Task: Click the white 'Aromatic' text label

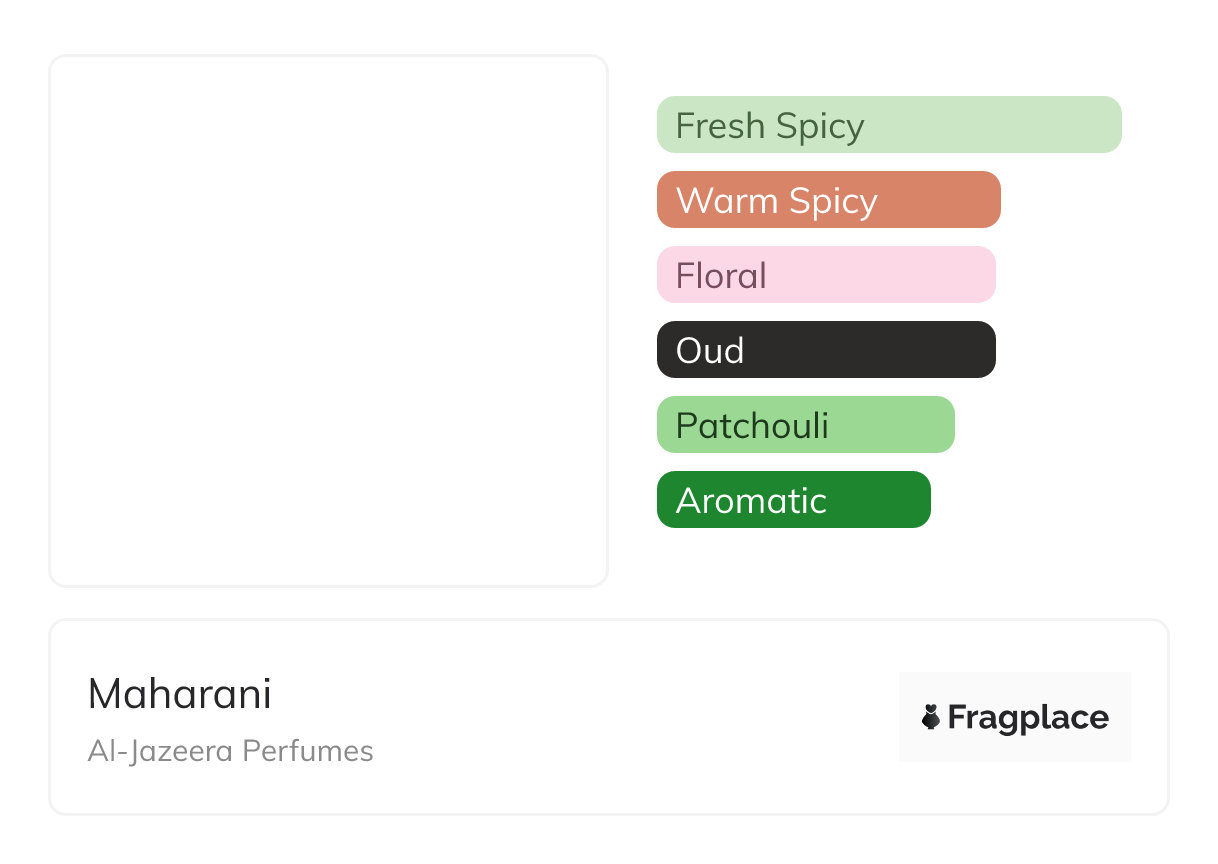Action: click(751, 501)
